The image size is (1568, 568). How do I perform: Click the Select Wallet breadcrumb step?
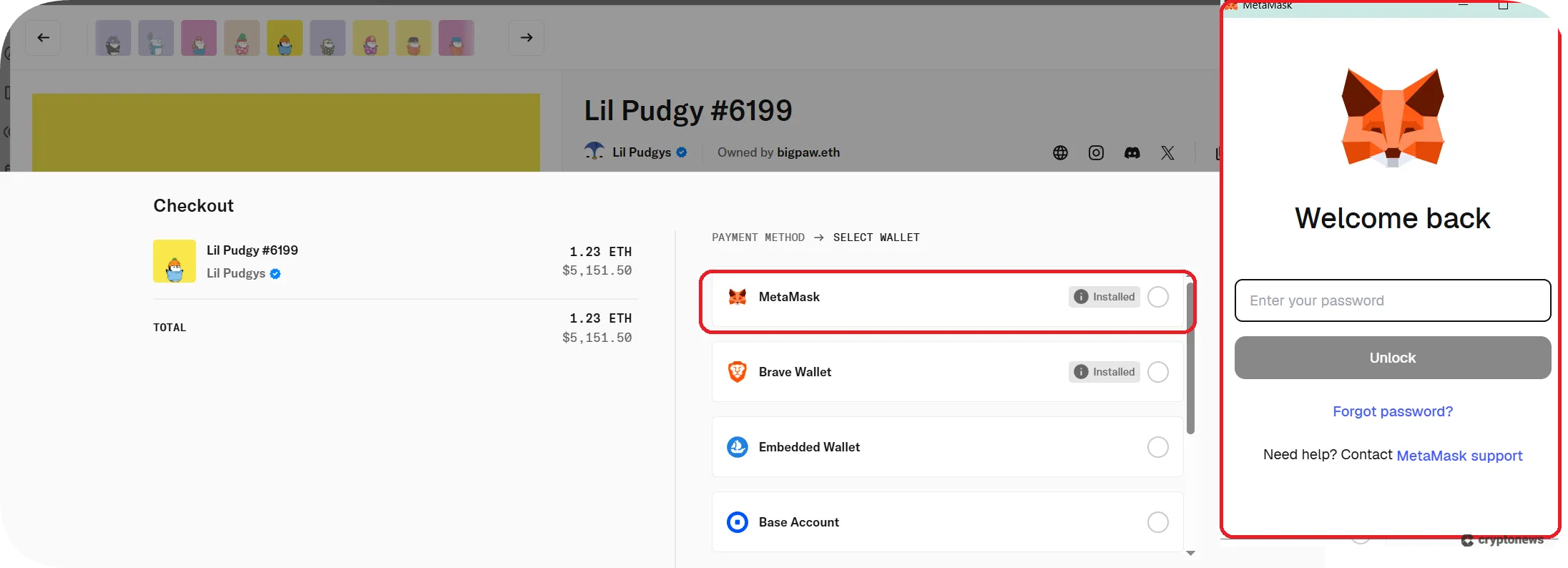coord(876,238)
